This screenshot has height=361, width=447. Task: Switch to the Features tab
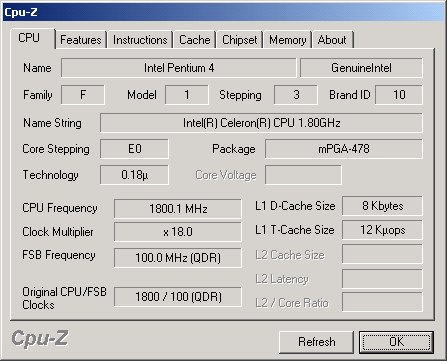click(81, 40)
